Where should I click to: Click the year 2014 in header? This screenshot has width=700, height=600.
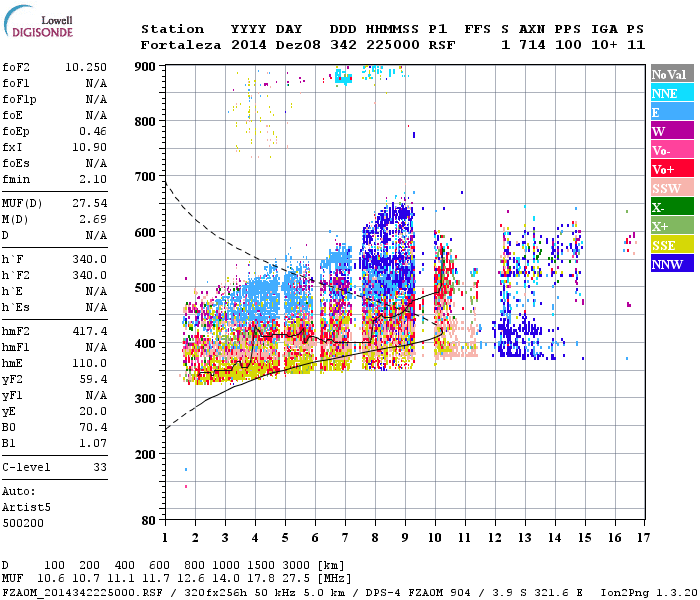(x=249, y=45)
